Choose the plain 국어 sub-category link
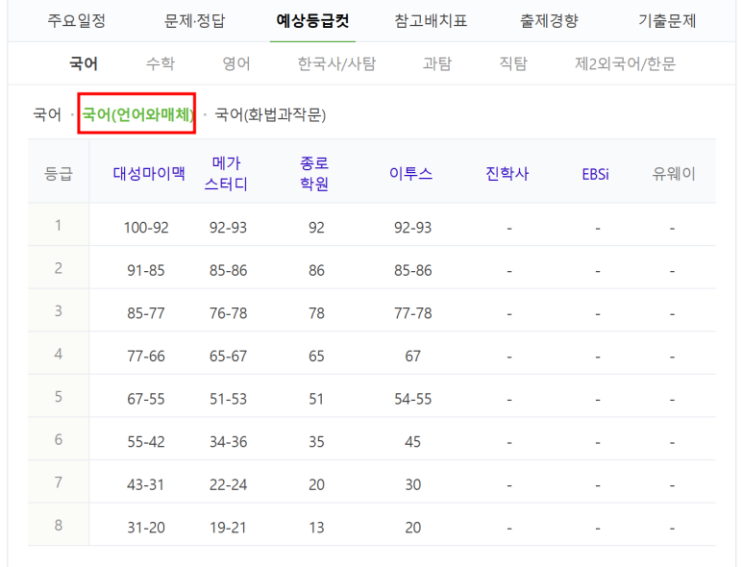743x567 pixels. 47,115
